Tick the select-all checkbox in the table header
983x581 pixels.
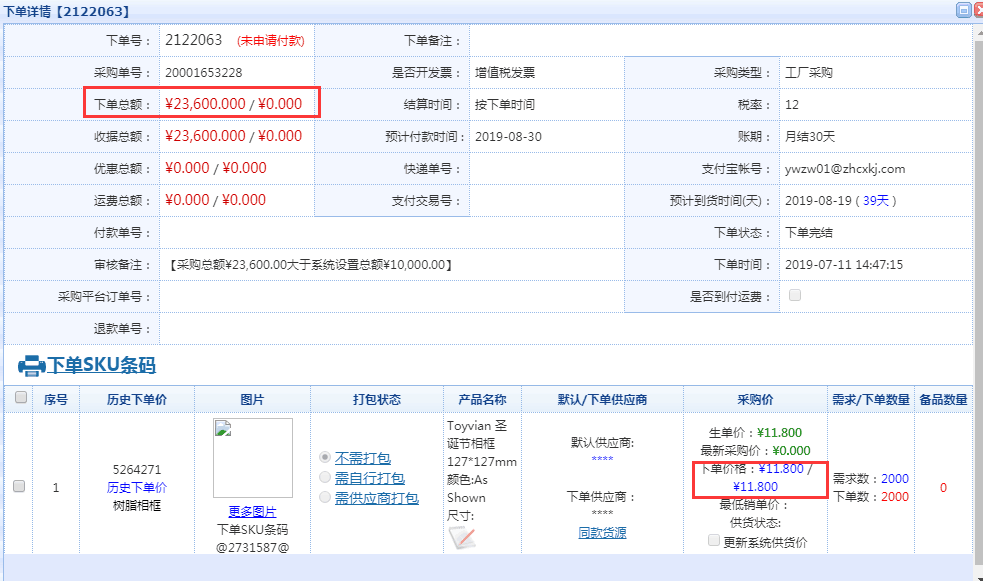coord(21,397)
